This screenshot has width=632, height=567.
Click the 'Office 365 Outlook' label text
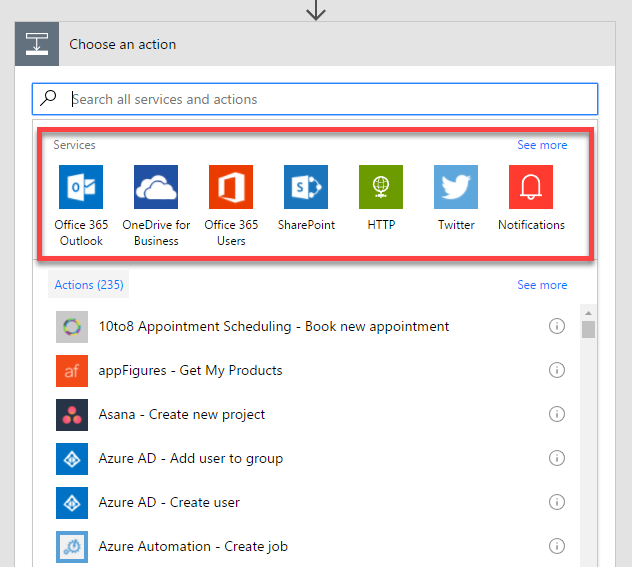pyautogui.click(x=81, y=233)
